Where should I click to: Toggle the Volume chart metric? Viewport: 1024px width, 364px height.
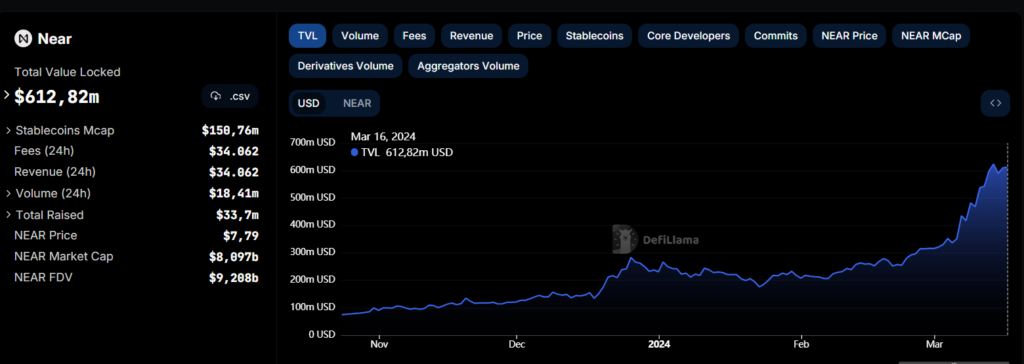(360, 36)
